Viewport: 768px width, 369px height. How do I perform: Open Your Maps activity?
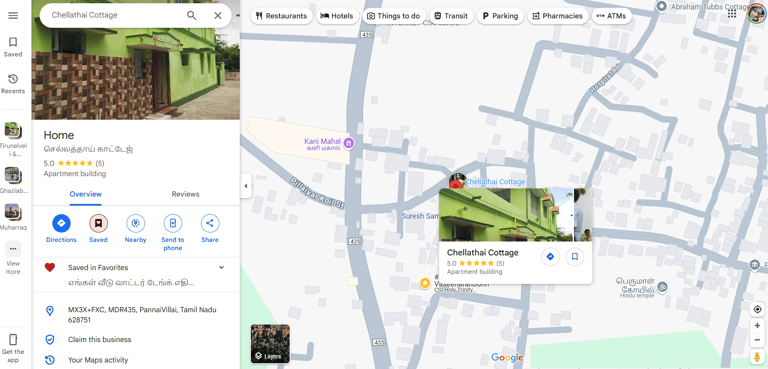[98, 360]
